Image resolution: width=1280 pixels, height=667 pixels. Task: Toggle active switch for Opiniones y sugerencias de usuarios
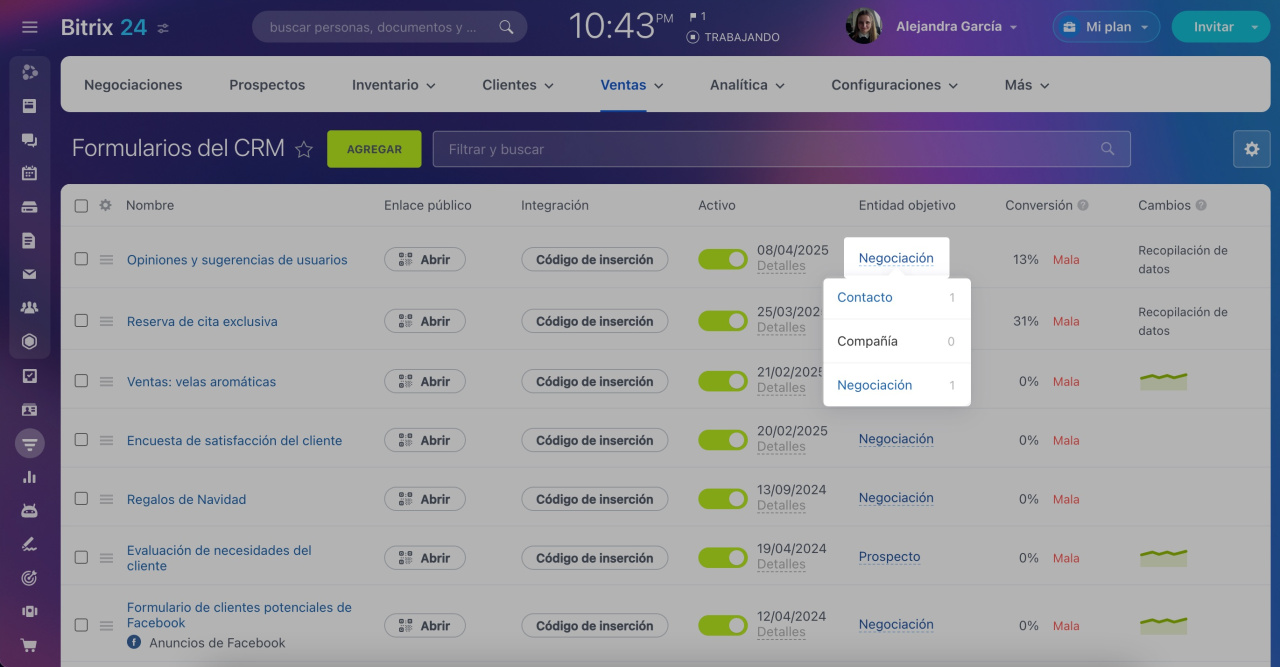point(722,259)
